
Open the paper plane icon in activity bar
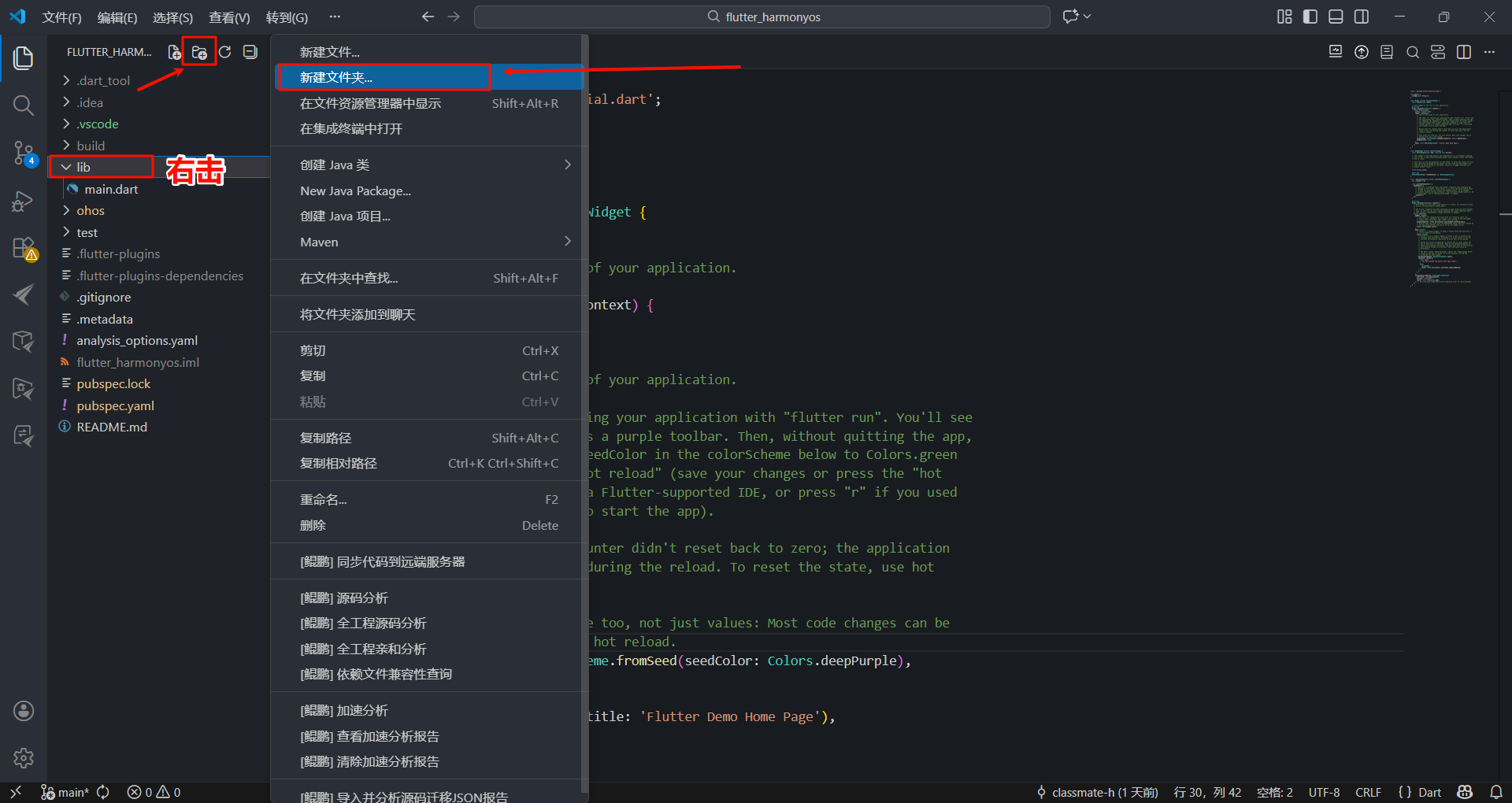point(24,295)
